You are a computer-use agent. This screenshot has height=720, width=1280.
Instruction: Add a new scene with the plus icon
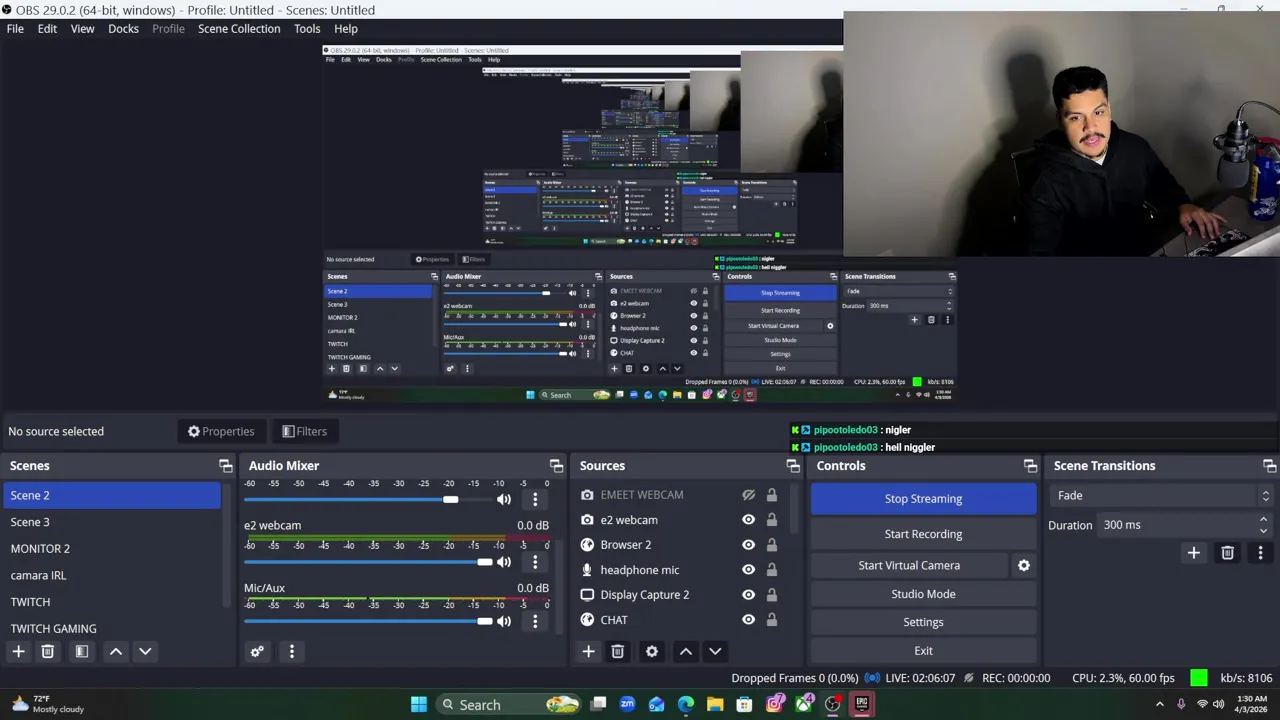tap(18, 651)
